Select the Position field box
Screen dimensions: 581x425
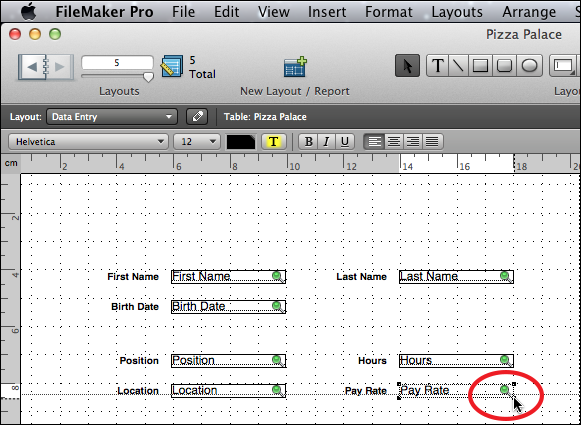[228, 361]
